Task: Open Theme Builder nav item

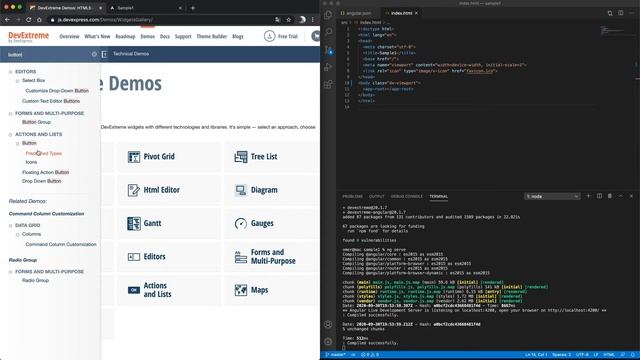Action: tap(211, 36)
